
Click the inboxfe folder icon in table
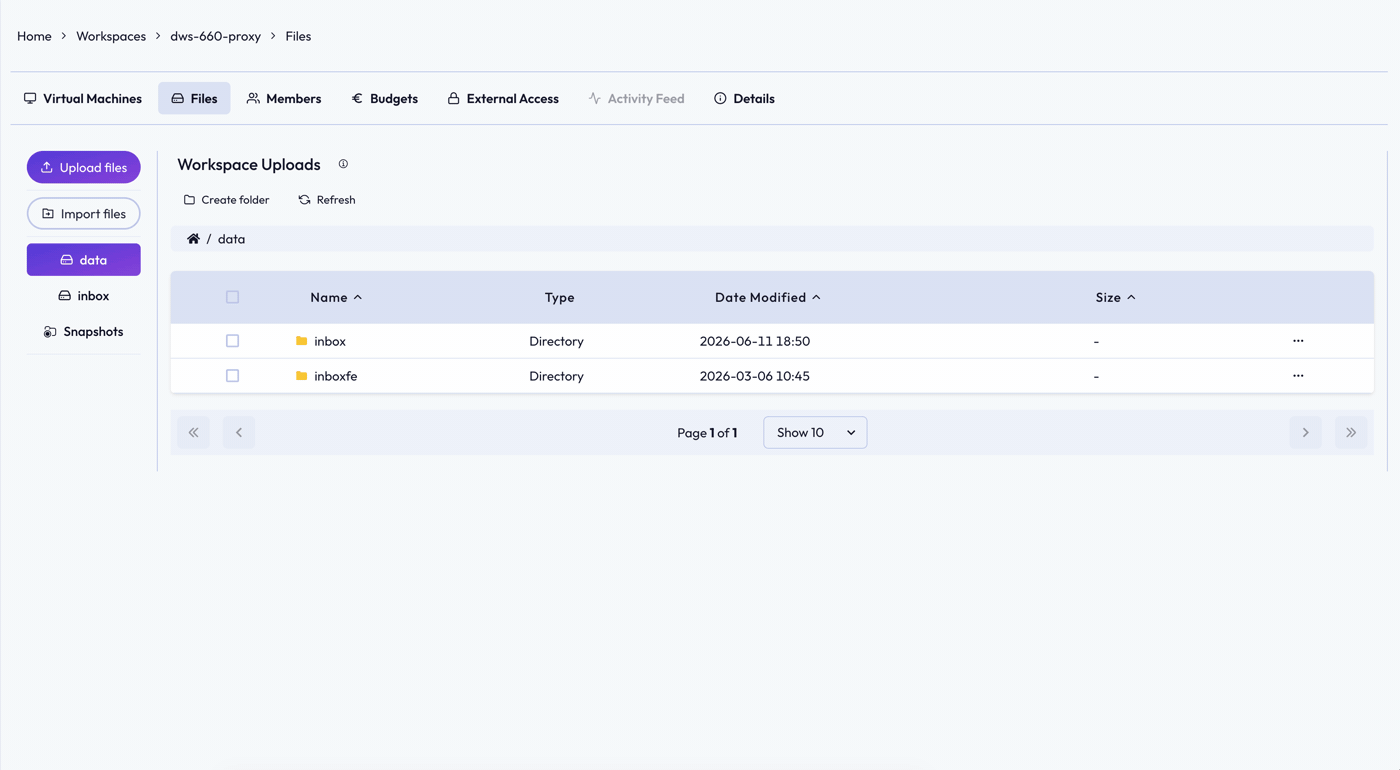301,376
